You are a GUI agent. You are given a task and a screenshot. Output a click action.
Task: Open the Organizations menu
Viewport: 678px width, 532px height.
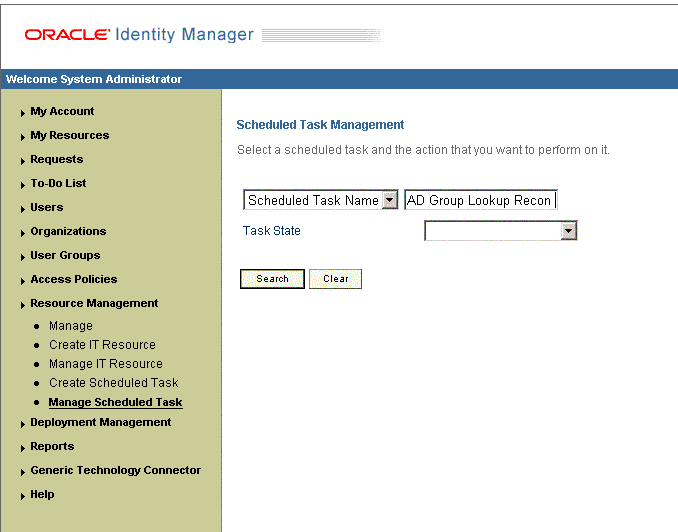pyautogui.click(x=68, y=231)
